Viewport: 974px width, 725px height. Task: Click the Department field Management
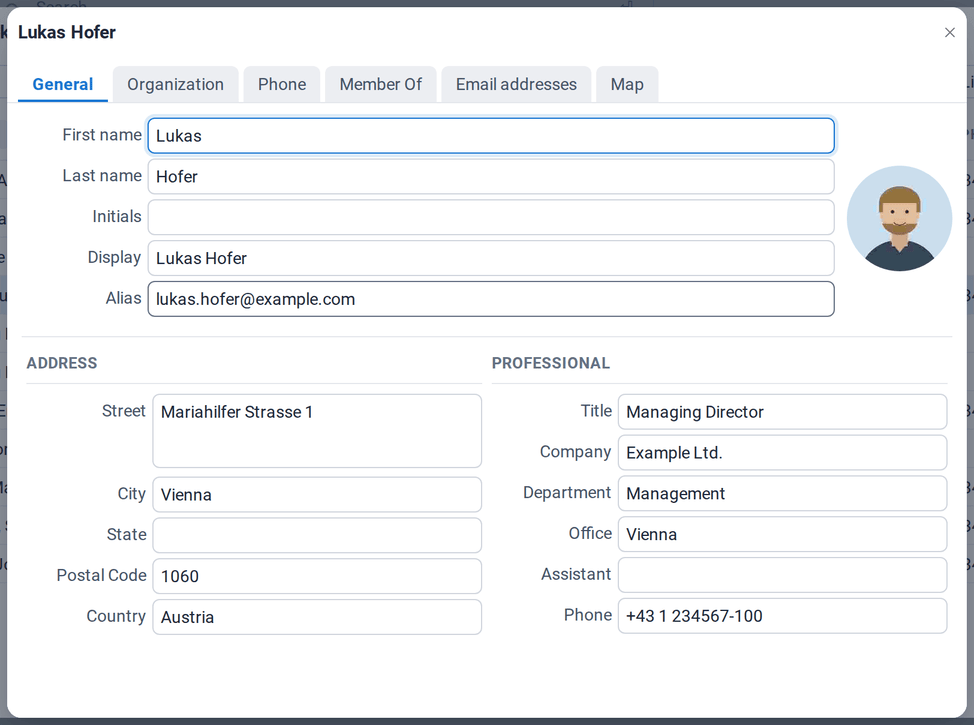(782, 493)
